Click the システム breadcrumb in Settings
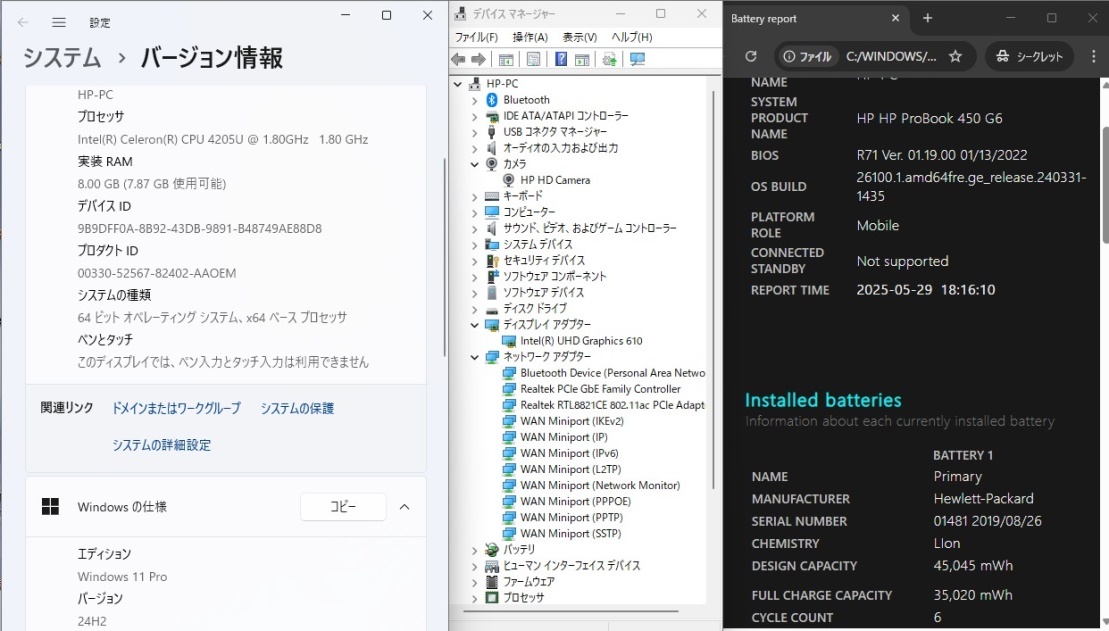1109x631 pixels. tap(62, 57)
